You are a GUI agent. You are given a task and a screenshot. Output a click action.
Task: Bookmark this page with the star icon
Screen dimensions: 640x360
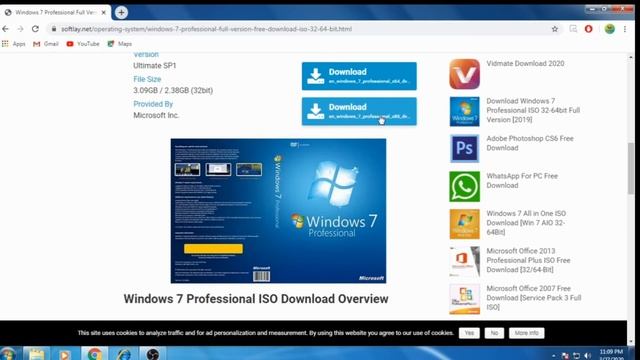pos(555,29)
